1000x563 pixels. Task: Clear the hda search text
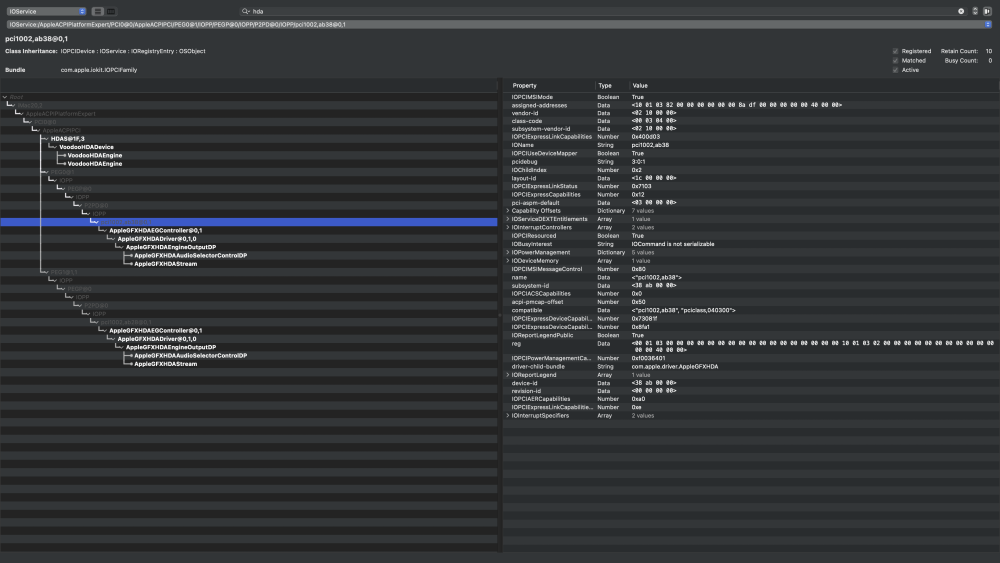click(x=961, y=11)
